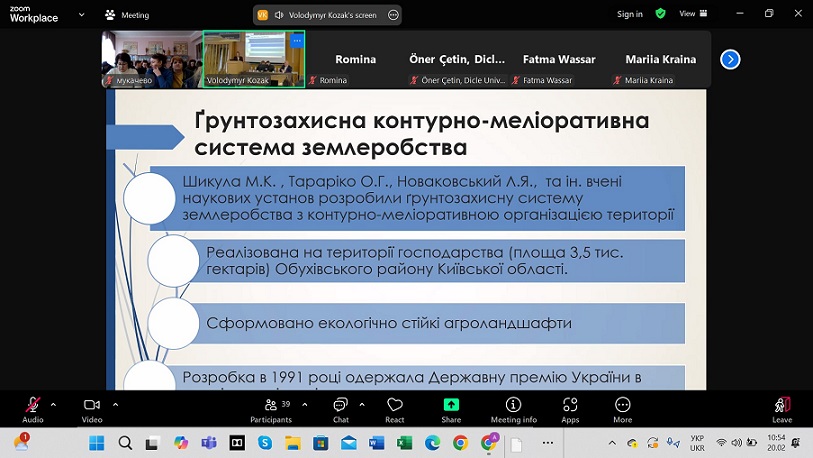Viewport: 813px width, 458px height.
Task: Click the Leave meeting button
Action: (x=782, y=409)
